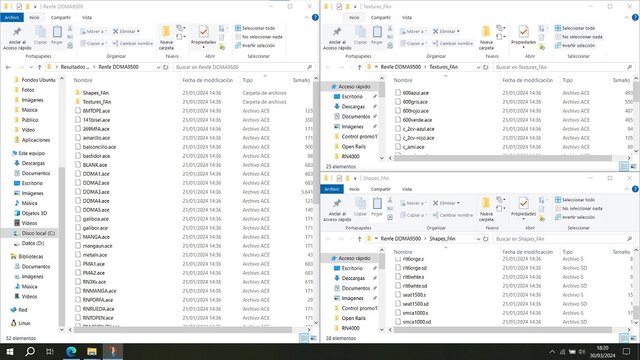Collapse the ribbon in the Textures_FAn window
The image size is (640, 360).
click(627, 18)
